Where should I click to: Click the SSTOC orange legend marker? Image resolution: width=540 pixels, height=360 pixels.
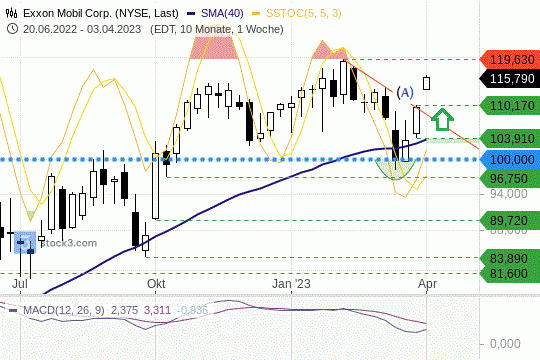[256, 13]
